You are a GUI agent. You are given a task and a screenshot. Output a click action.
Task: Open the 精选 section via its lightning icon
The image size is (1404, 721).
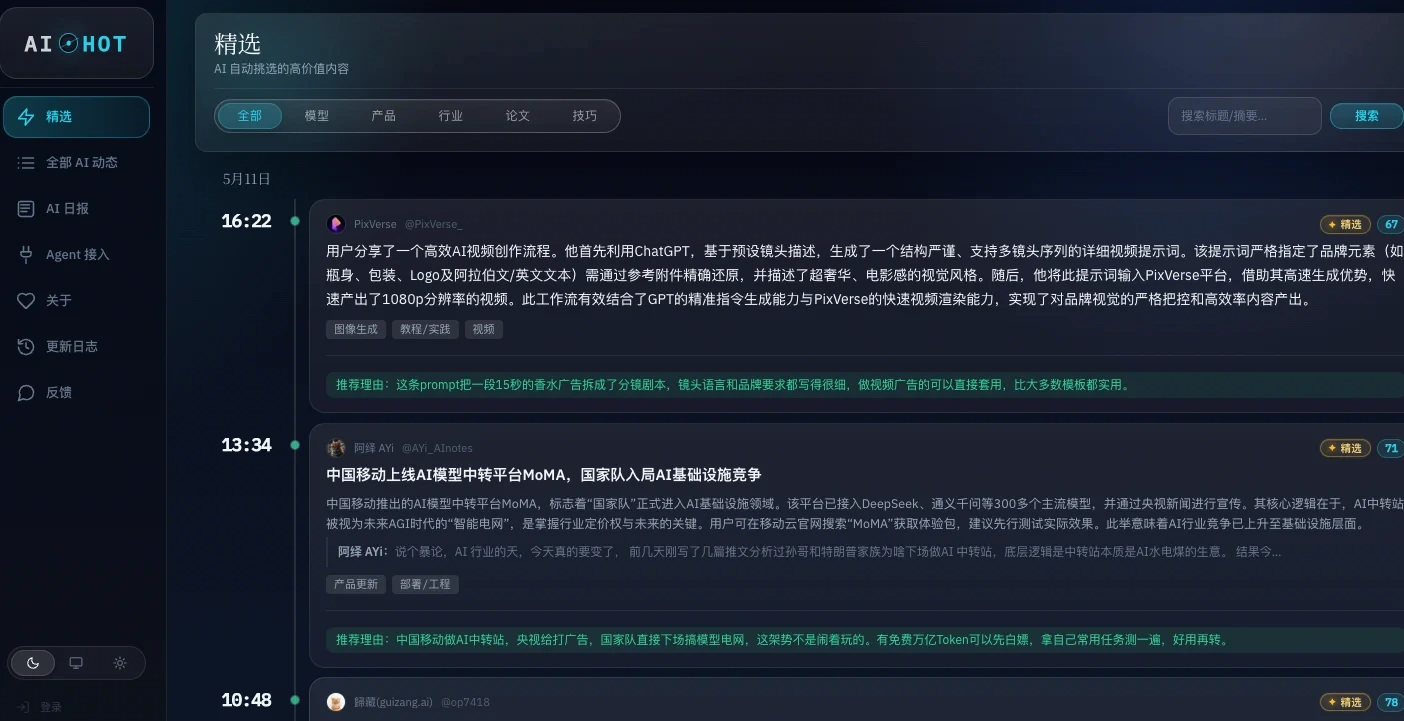(x=26, y=117)
